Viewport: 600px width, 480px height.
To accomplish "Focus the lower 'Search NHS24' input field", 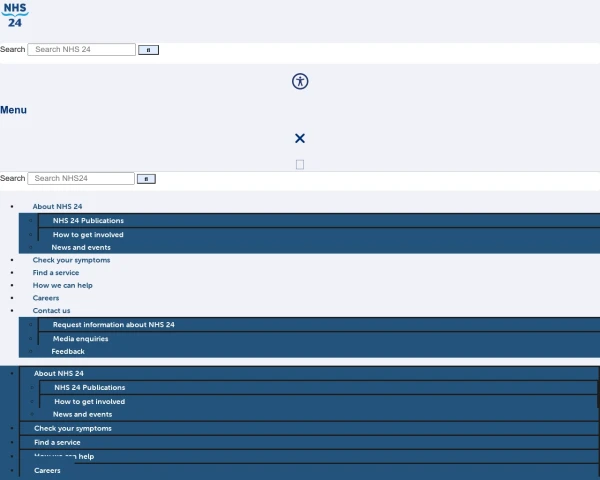I will click(x=81, y=178).
